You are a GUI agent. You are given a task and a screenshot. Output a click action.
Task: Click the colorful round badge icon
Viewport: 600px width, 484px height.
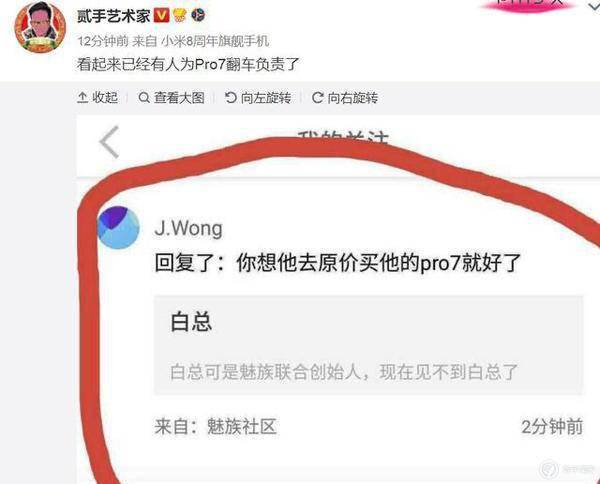[x=198, y=15]
